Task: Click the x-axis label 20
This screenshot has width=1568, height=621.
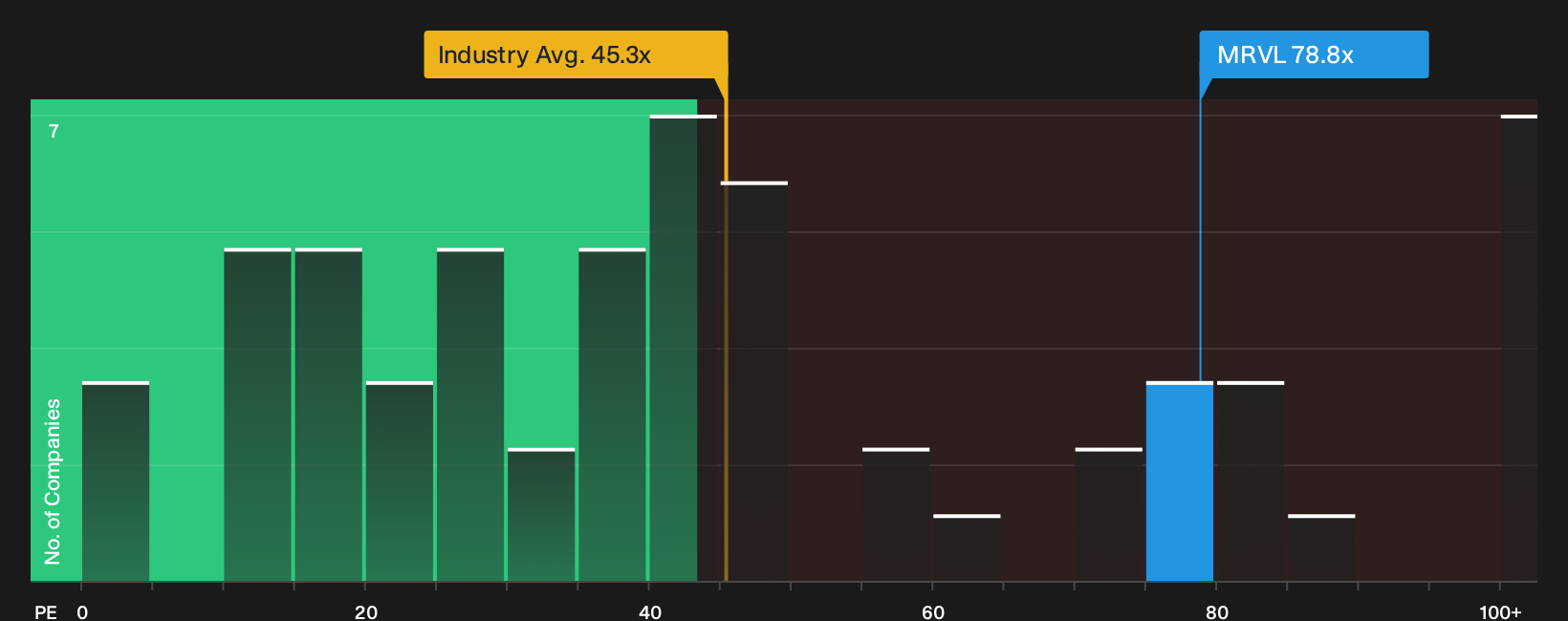Action: 366,612
